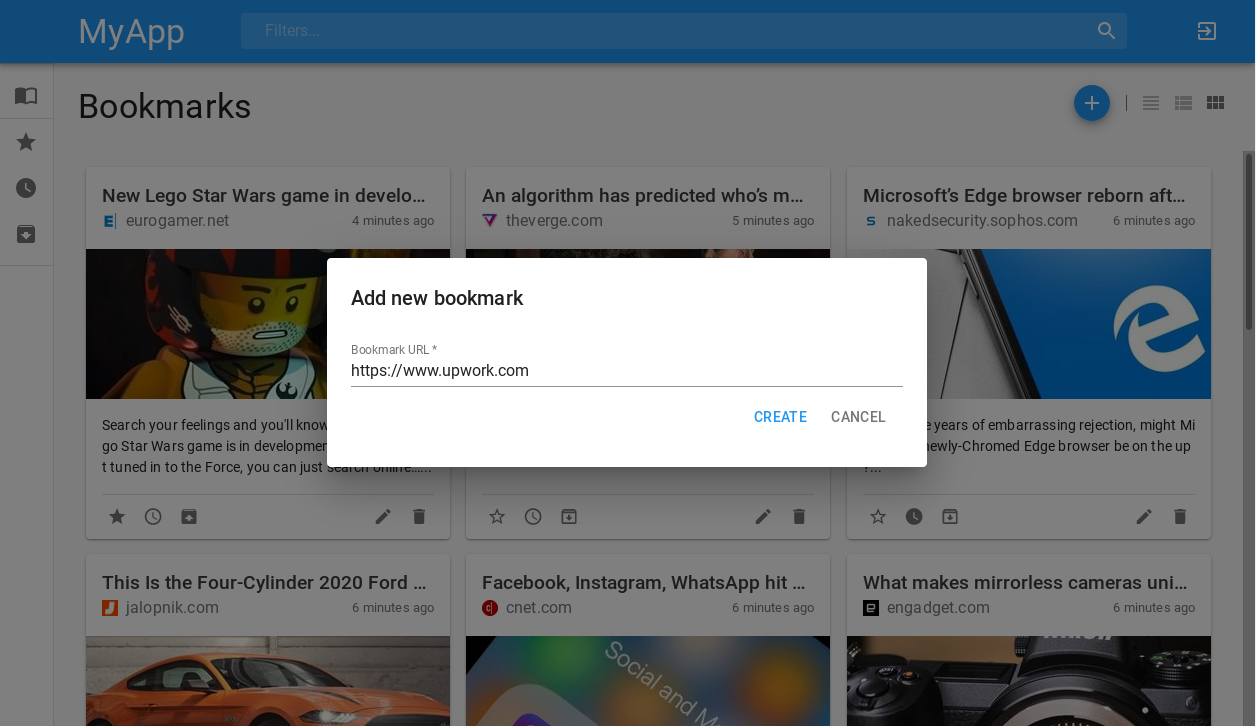
Task: Click the CREATE button in dialog
Action: (780, 417)
